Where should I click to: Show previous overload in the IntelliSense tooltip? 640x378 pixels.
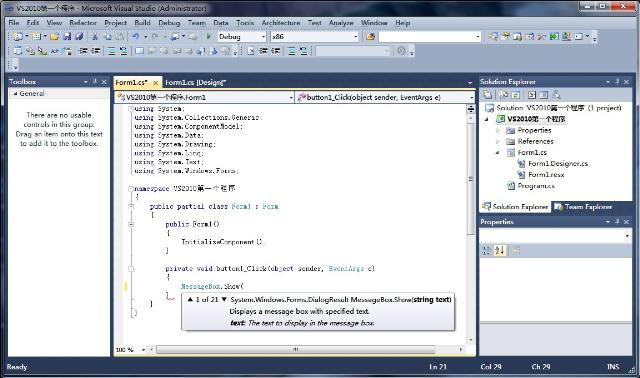[x=190, y=300]
